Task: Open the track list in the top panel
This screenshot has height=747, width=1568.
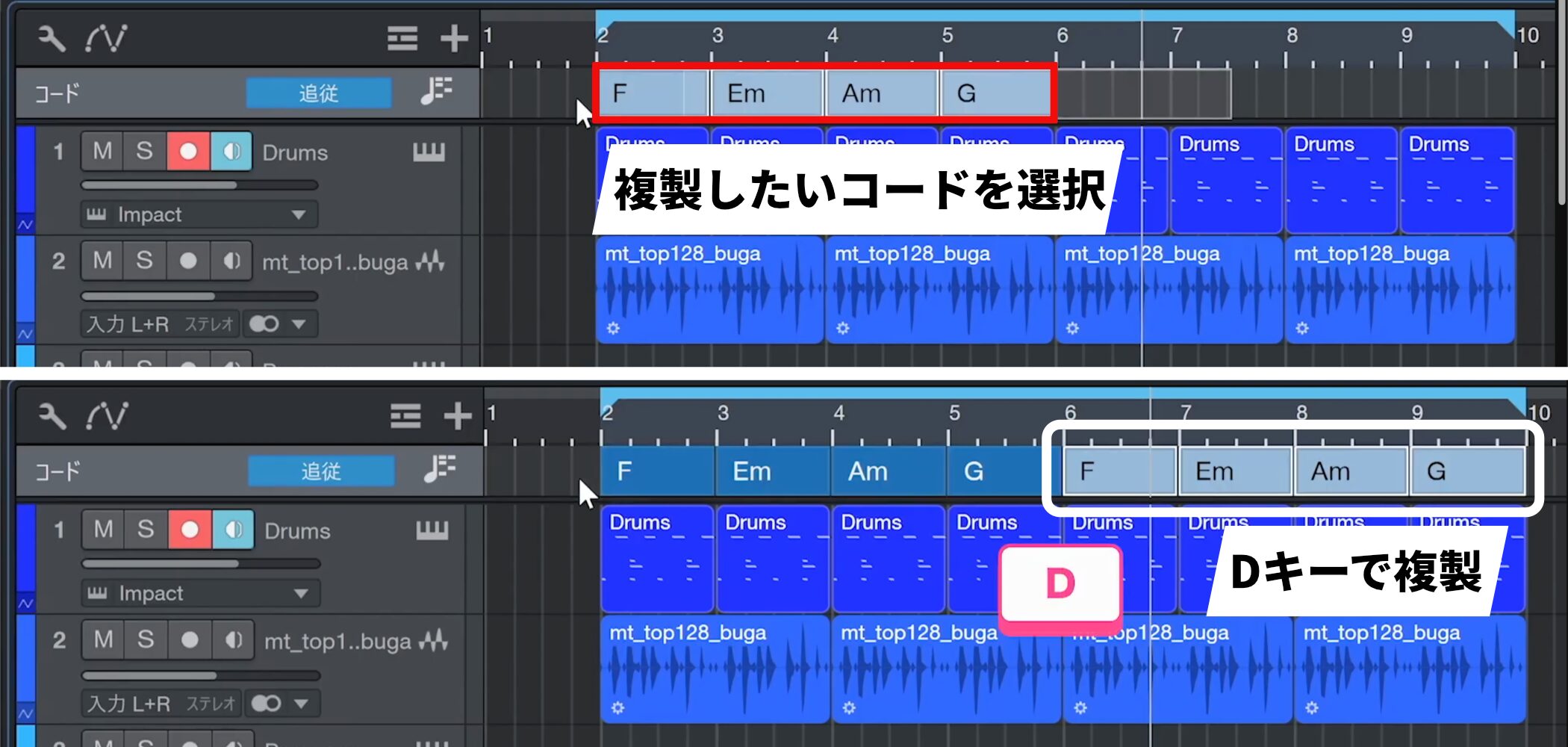Action: point(402,38)
